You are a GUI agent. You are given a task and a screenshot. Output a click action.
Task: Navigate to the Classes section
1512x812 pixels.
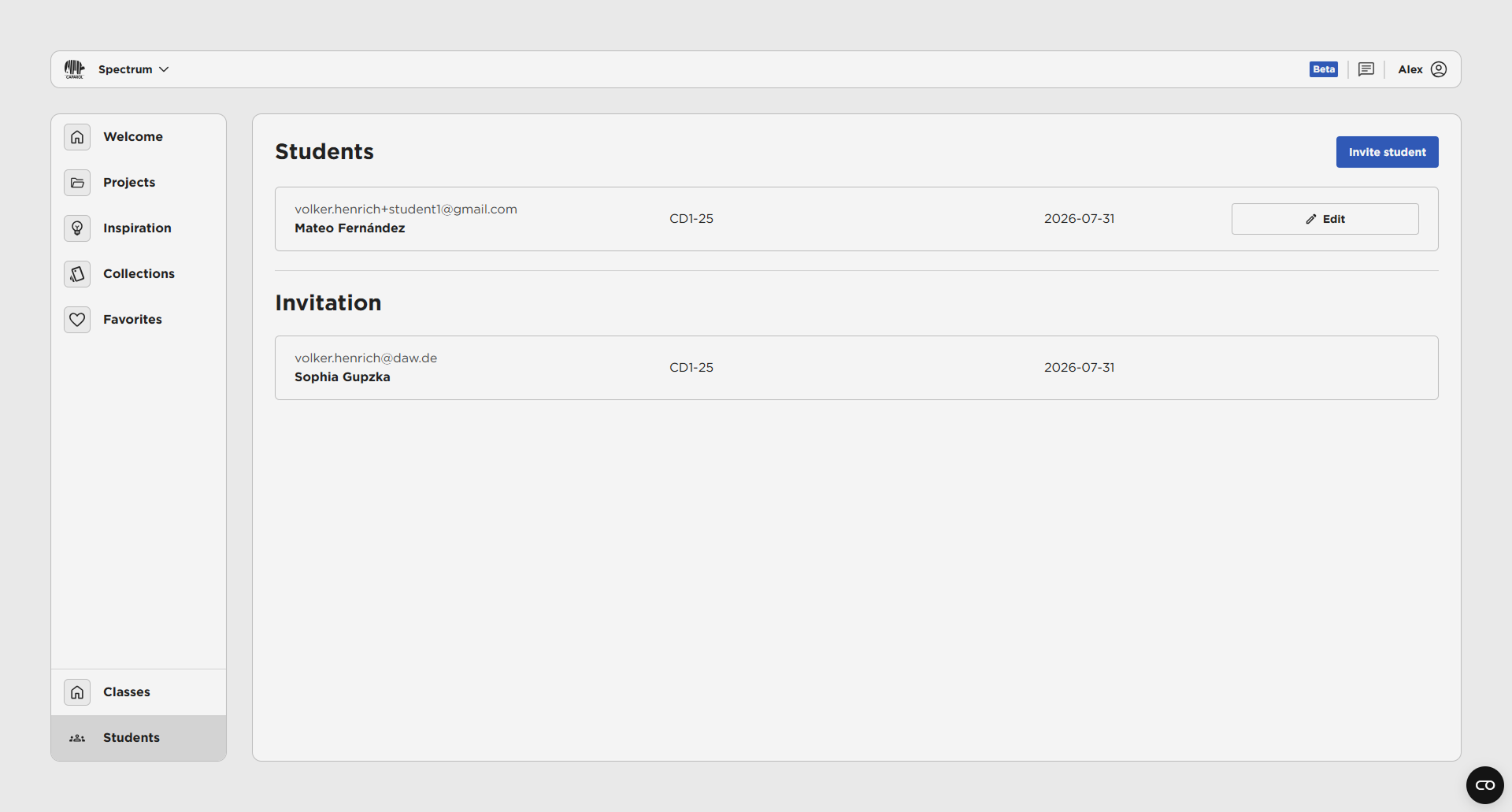(127, 692)
